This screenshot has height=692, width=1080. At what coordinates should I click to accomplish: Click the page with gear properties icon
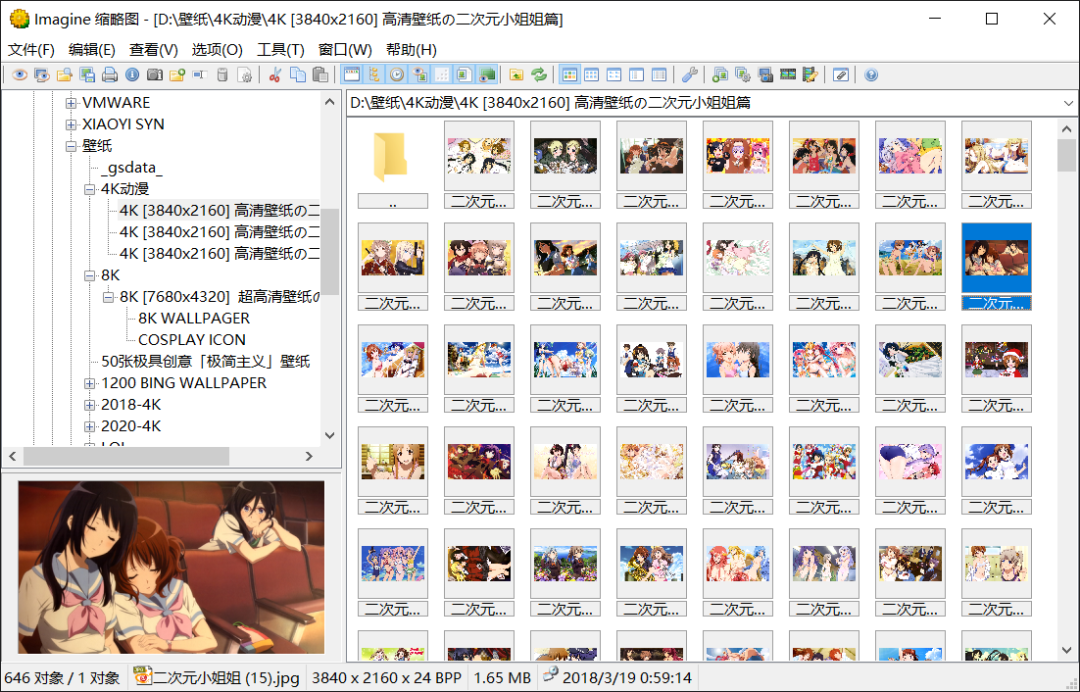pos(245,75)
